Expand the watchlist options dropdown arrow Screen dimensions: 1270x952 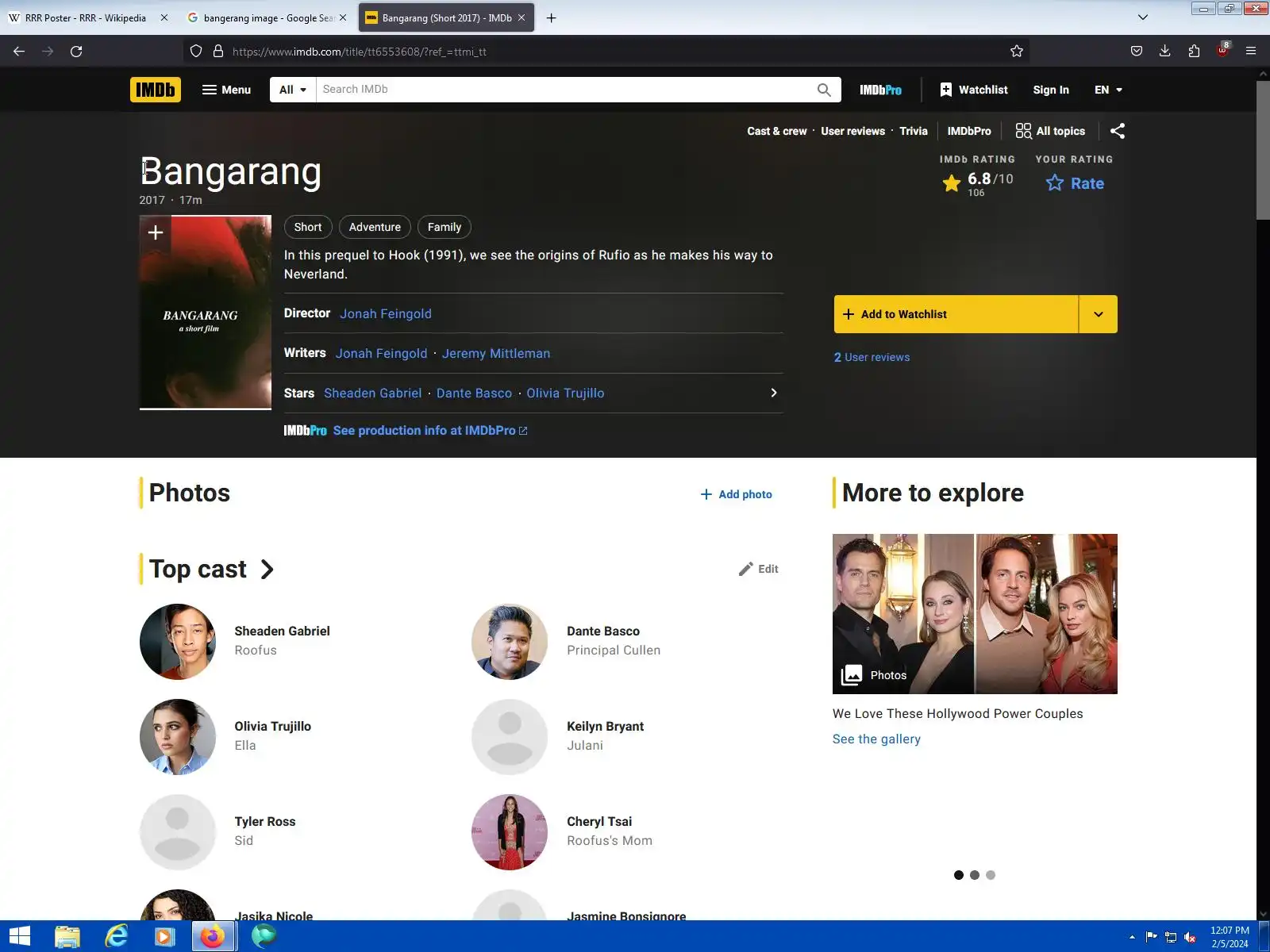coord(1099,314)
